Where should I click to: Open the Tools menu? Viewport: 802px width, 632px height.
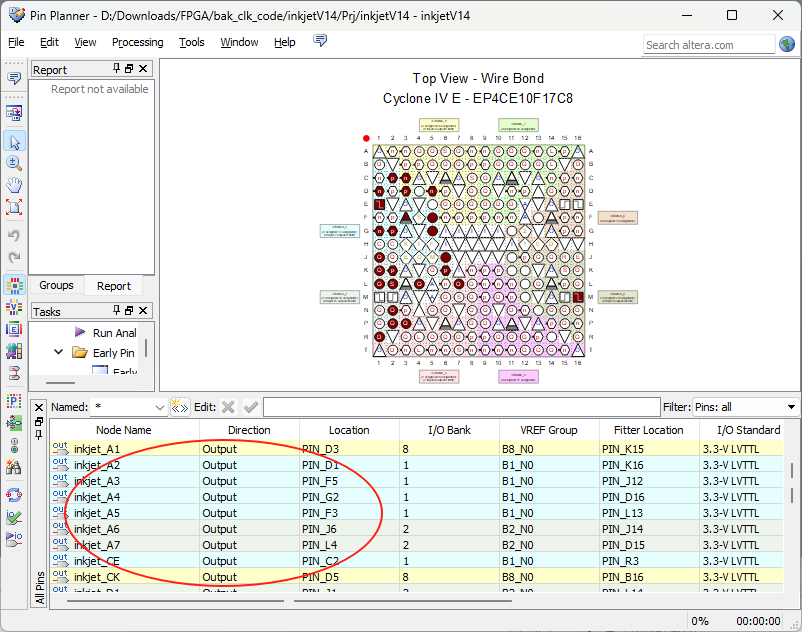(x=192, y=42)
